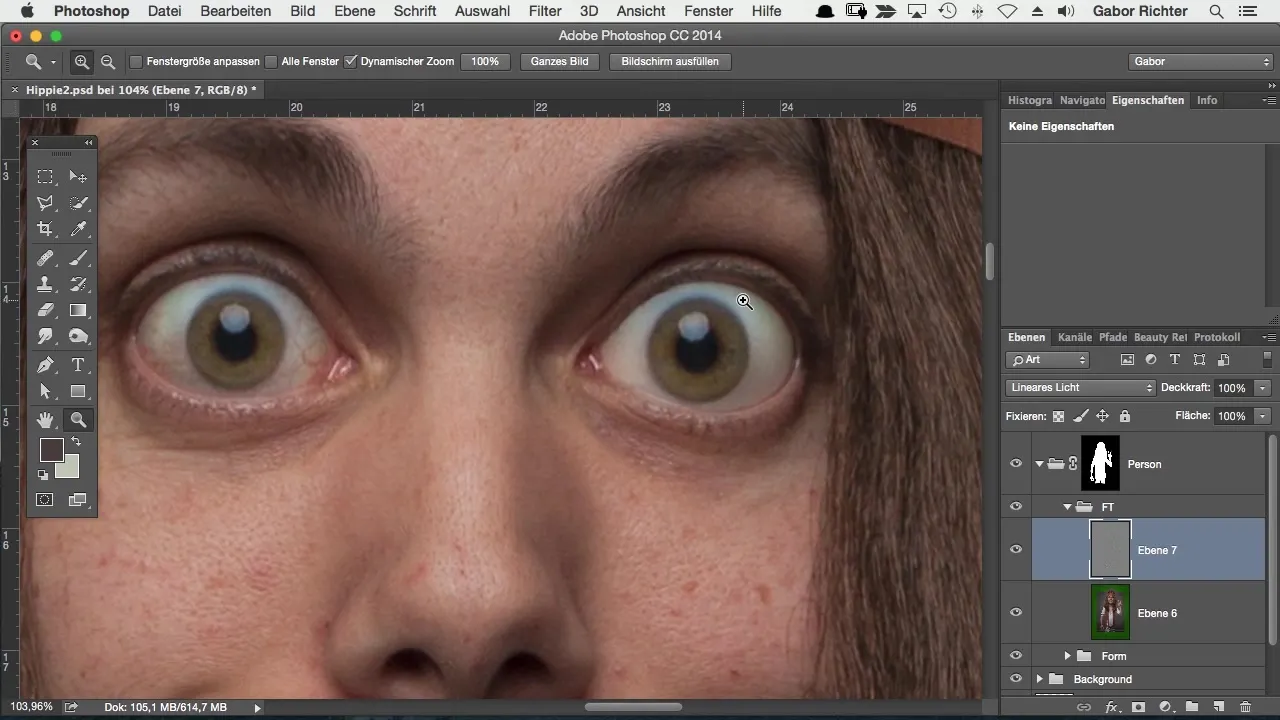Hide the Background group
The height and width of the screenshot is (720, 1280).
1016,679
